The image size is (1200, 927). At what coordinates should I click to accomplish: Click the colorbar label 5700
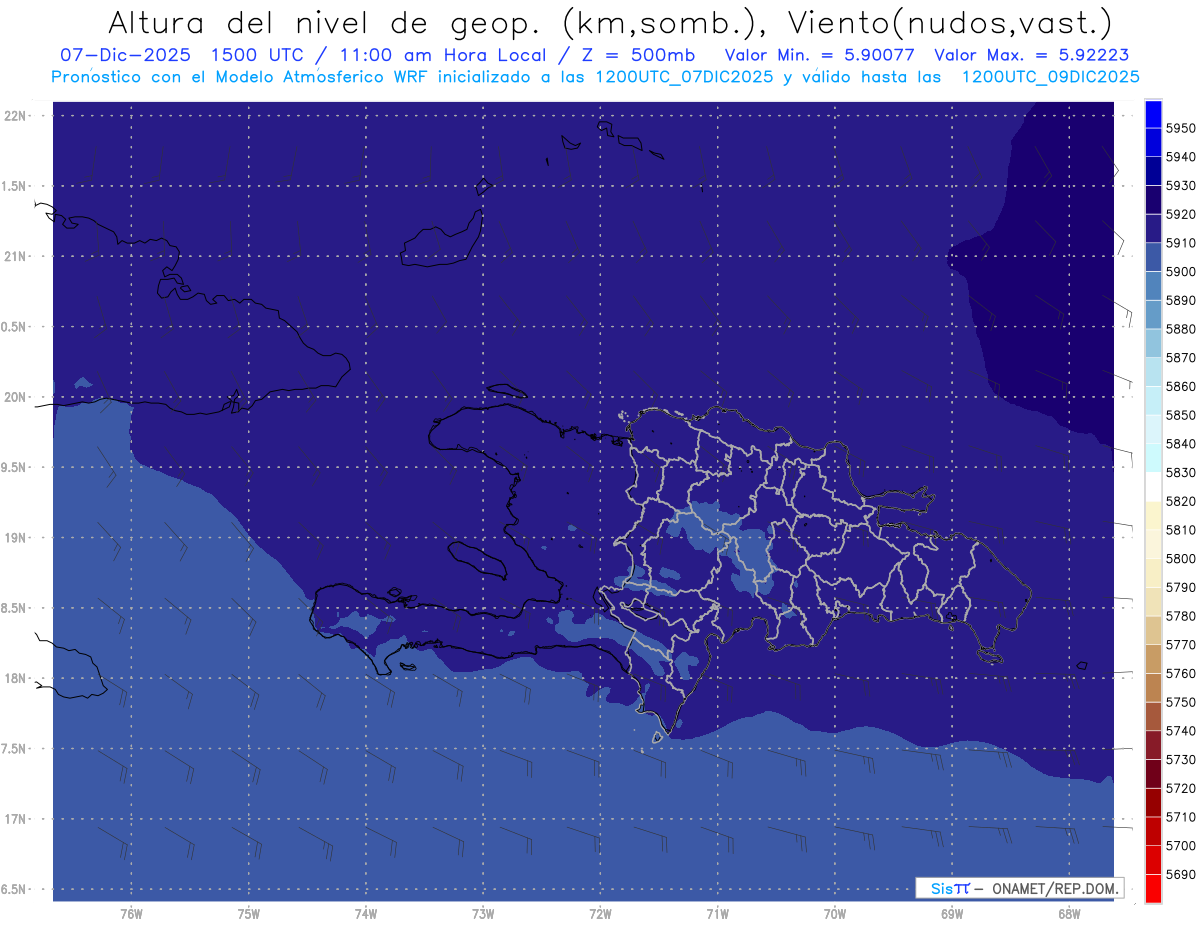1181,846
